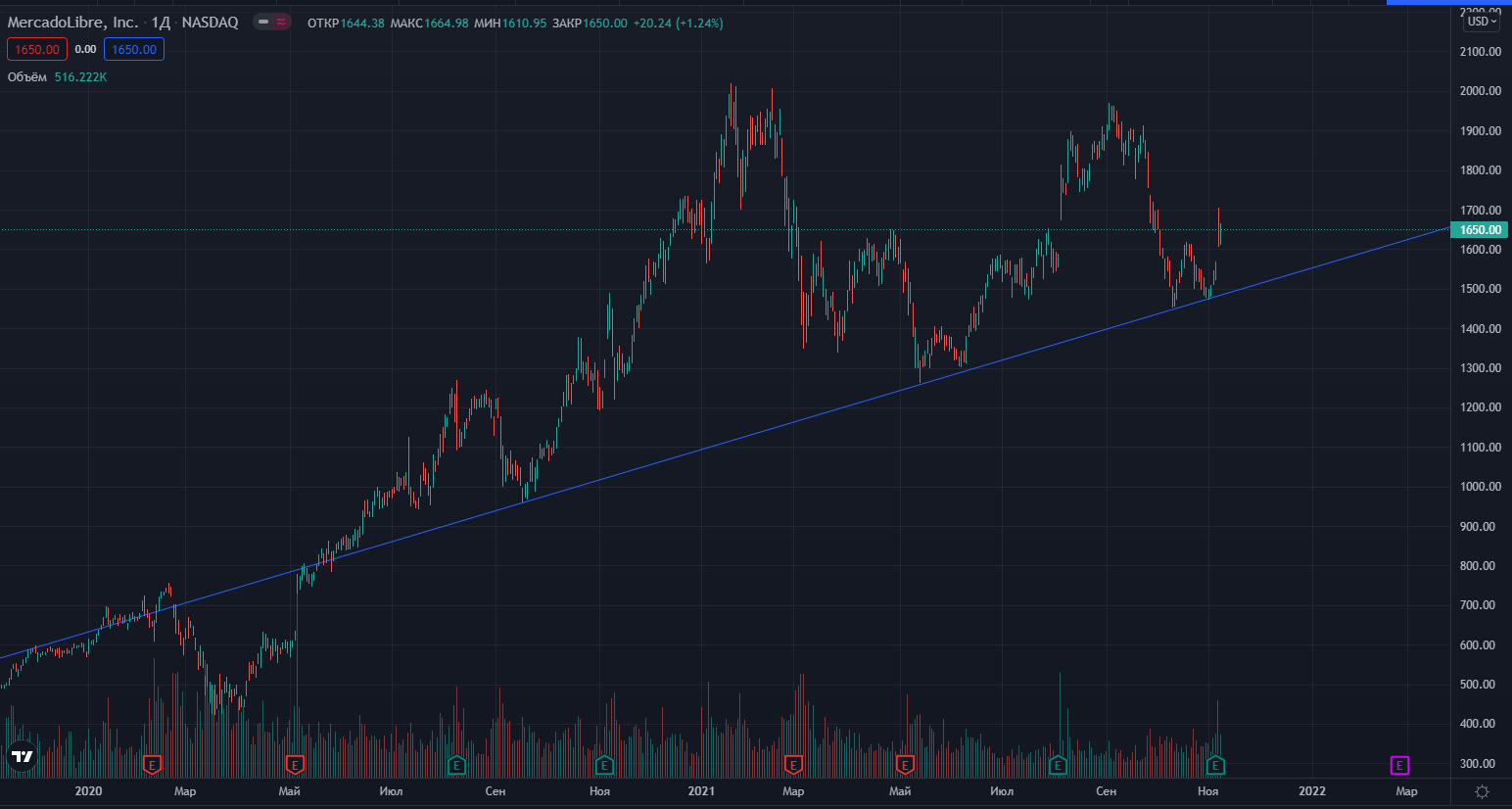Click the 0.00 spread value between price buttons
Viewport: 1512px width, 809px height.
[86, 49]
